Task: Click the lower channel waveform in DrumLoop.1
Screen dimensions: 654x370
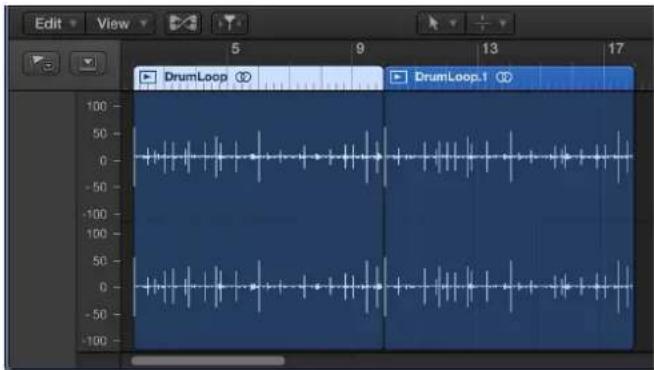Action: point(509,287)
